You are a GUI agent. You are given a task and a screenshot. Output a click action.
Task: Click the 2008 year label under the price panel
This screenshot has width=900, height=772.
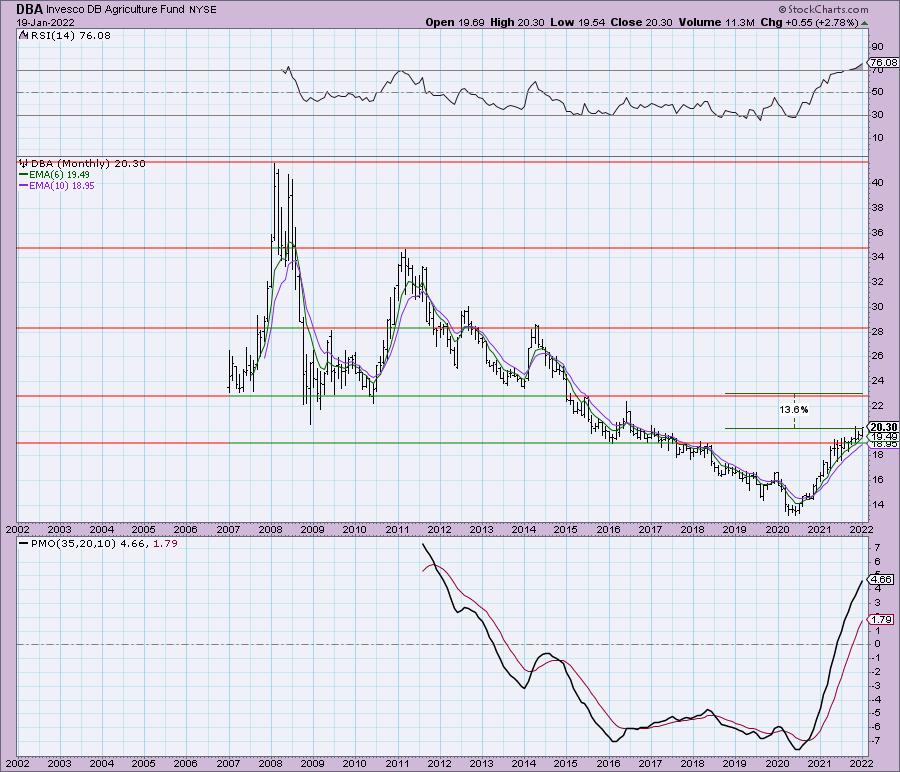[x=270, y=529]
